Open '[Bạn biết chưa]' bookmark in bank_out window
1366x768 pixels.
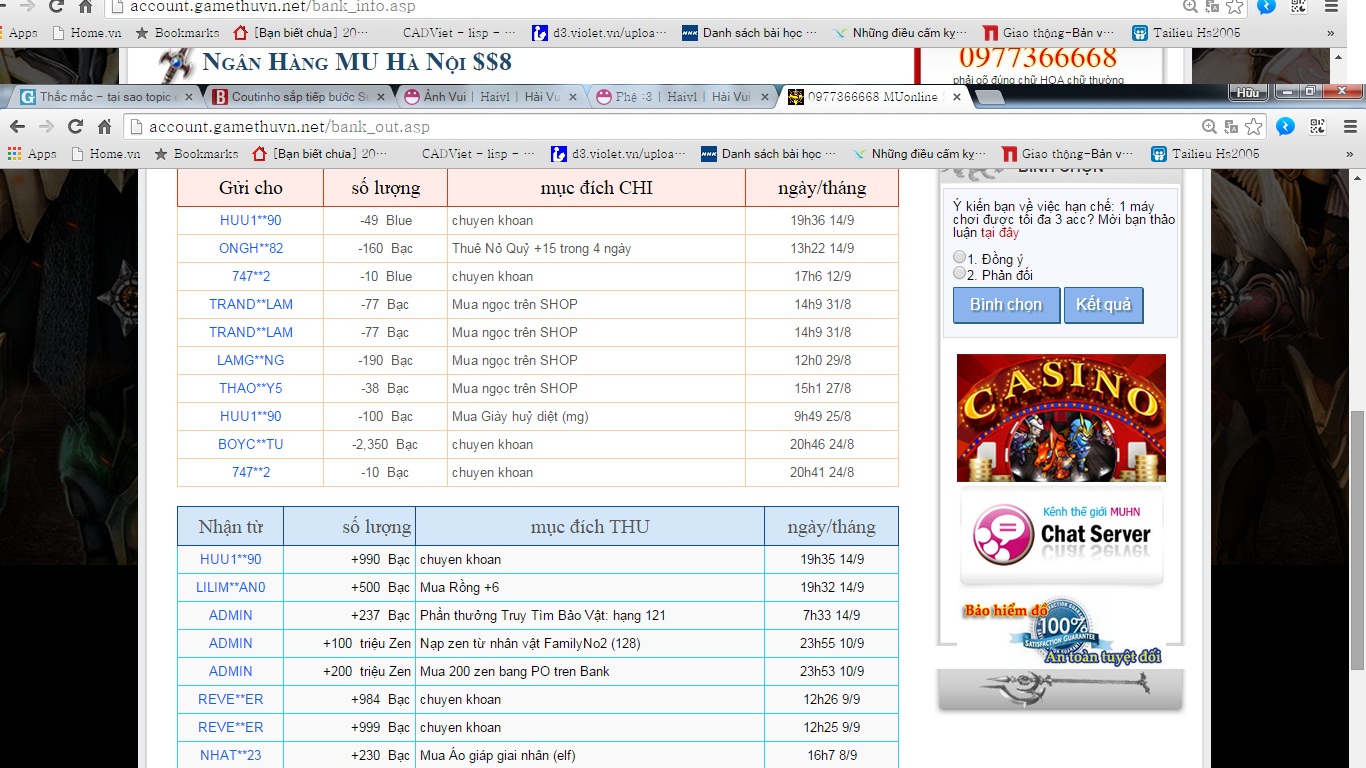[x=320, y=154]
